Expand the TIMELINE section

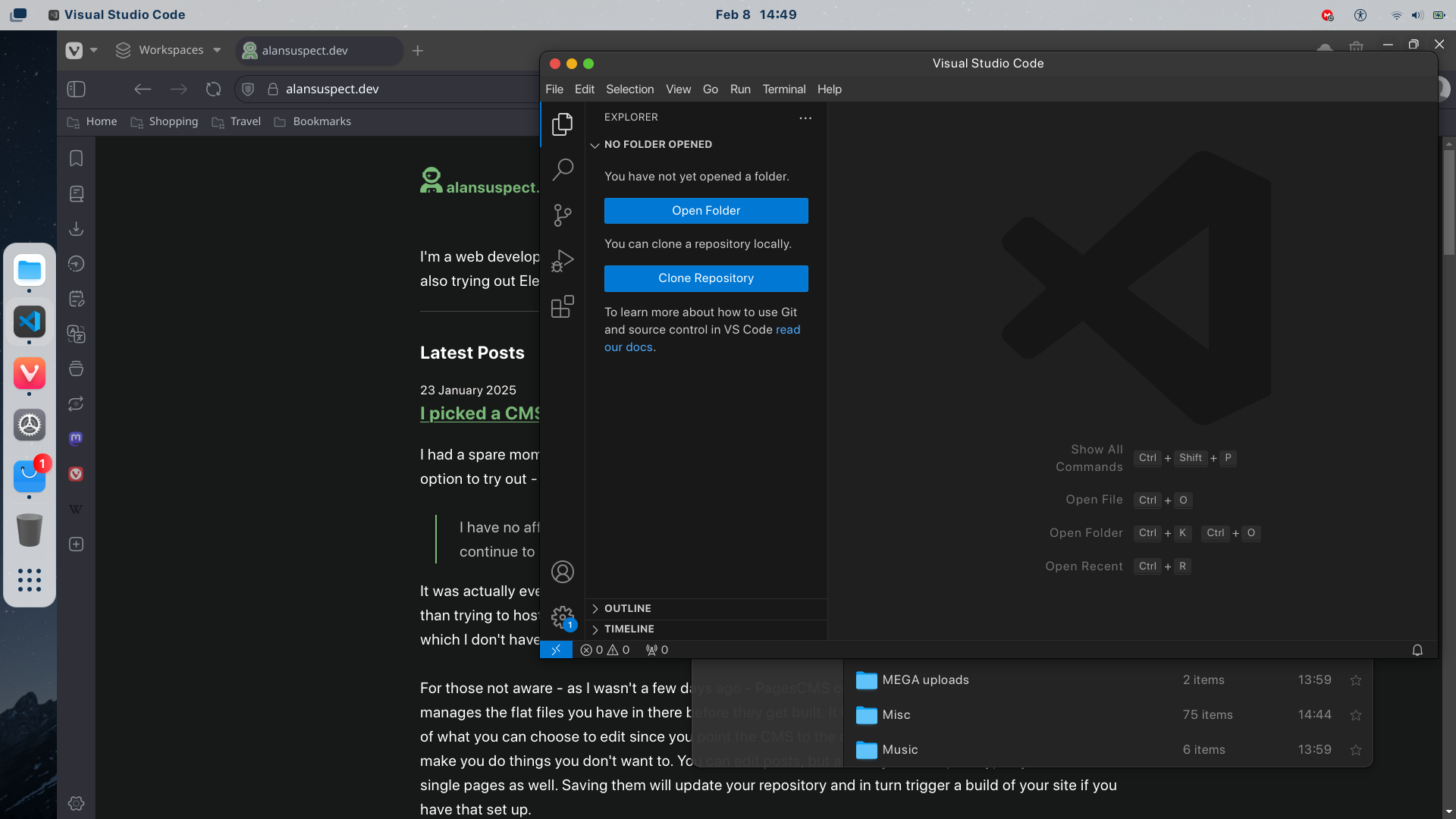coord(706,629)
